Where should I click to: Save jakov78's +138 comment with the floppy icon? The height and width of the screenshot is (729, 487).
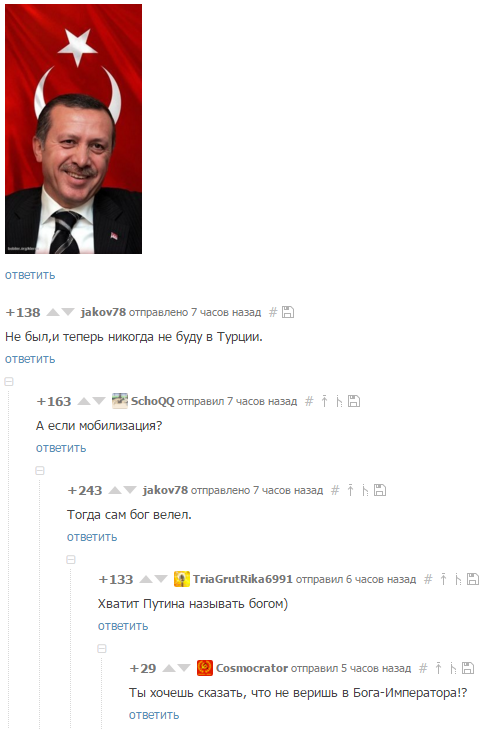(x=288, y=312)
